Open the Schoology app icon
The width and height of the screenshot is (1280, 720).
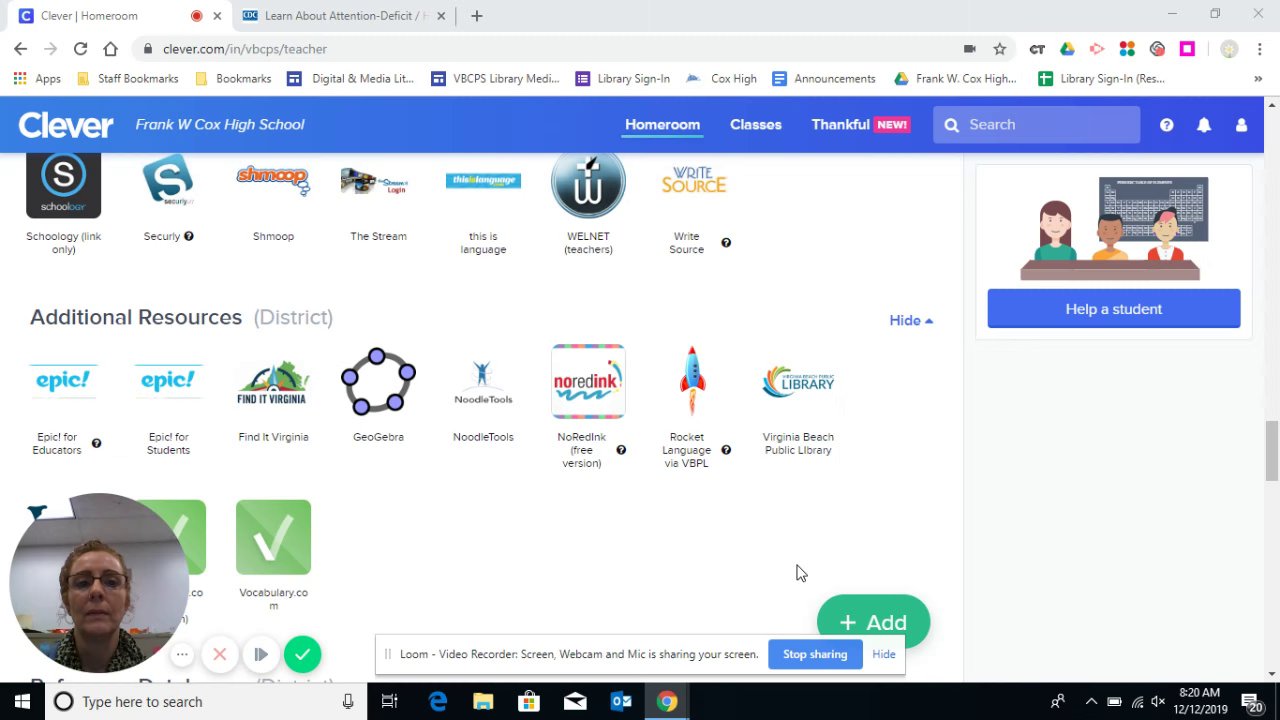(x=63, y=186)
